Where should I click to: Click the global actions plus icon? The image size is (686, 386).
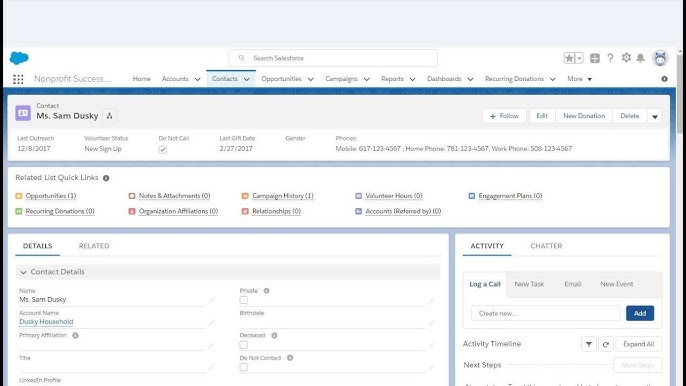point(595,58)
